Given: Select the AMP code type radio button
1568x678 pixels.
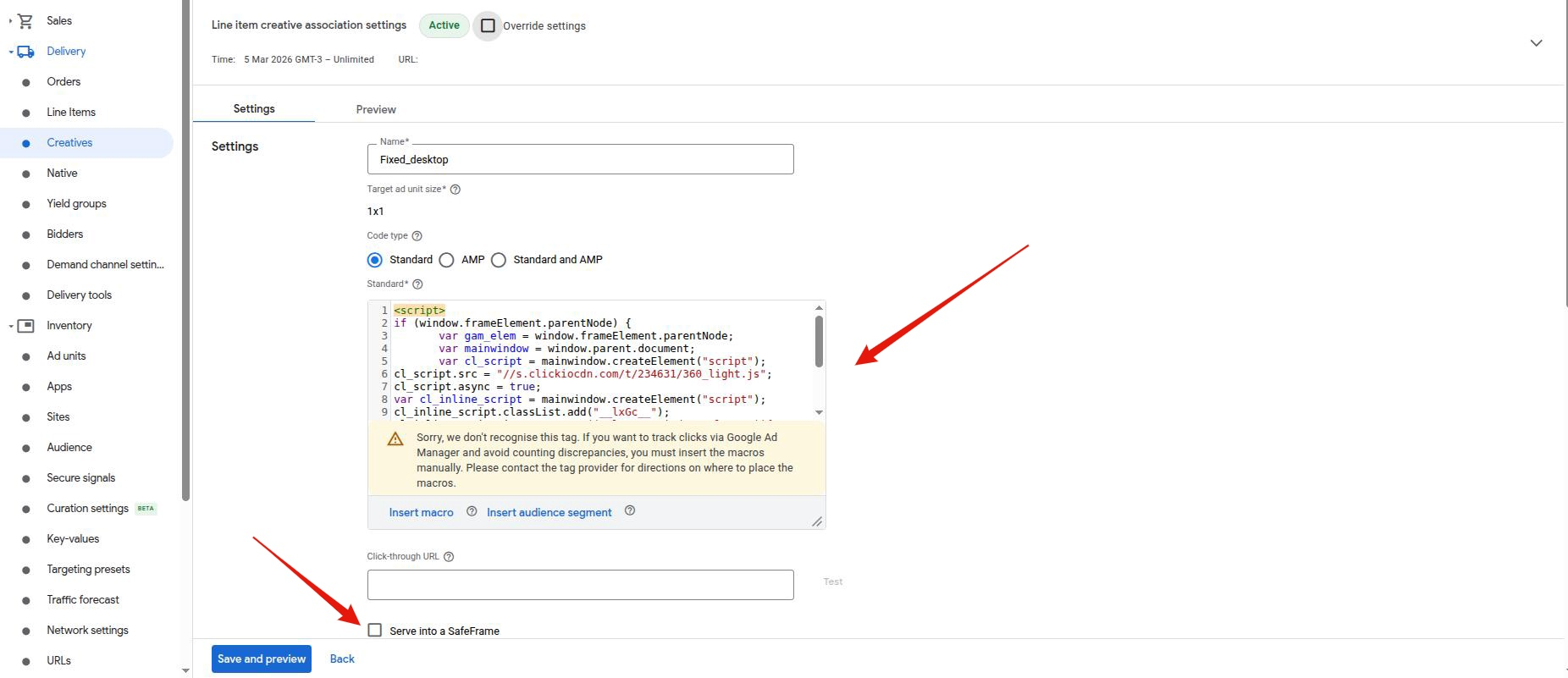Looking at the screenshot, I should pos(447,260).
